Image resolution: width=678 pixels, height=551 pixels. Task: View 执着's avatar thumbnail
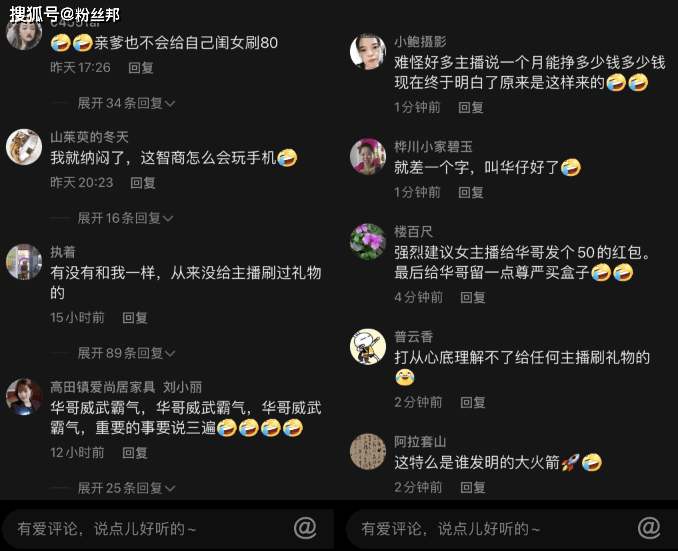pyautogui.click(x=24, y=262)
